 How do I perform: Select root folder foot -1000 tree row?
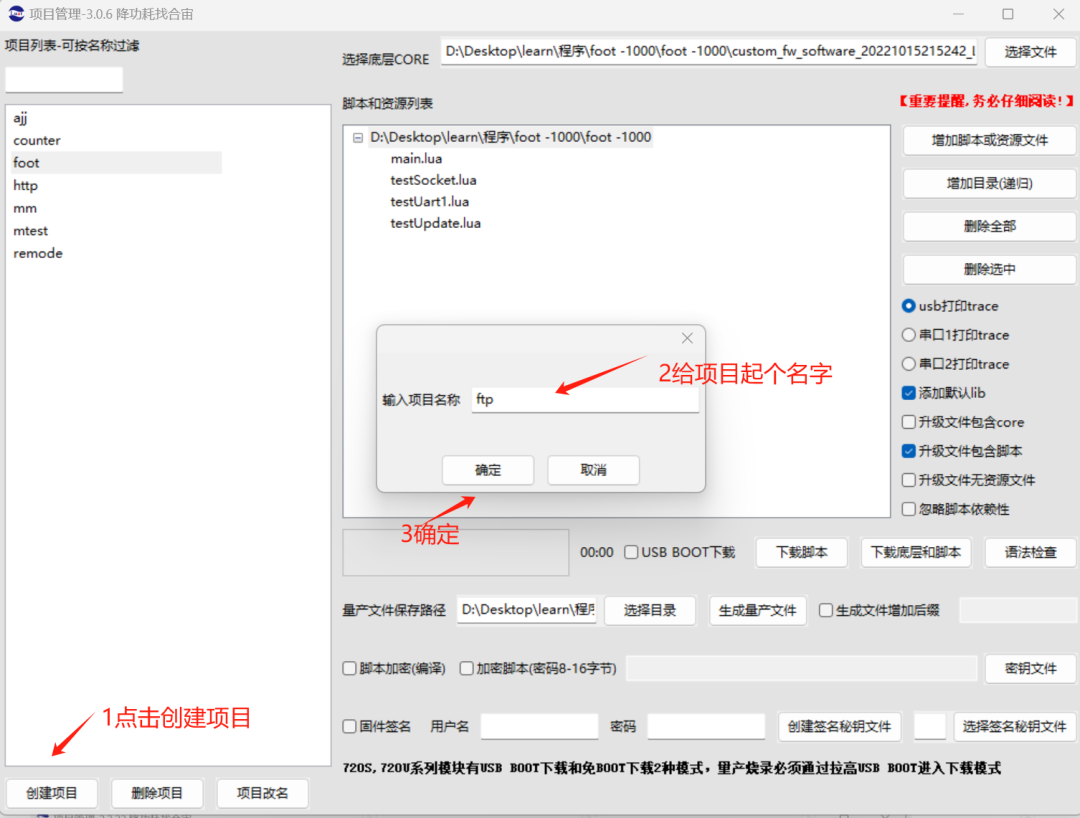click(510, 138)
